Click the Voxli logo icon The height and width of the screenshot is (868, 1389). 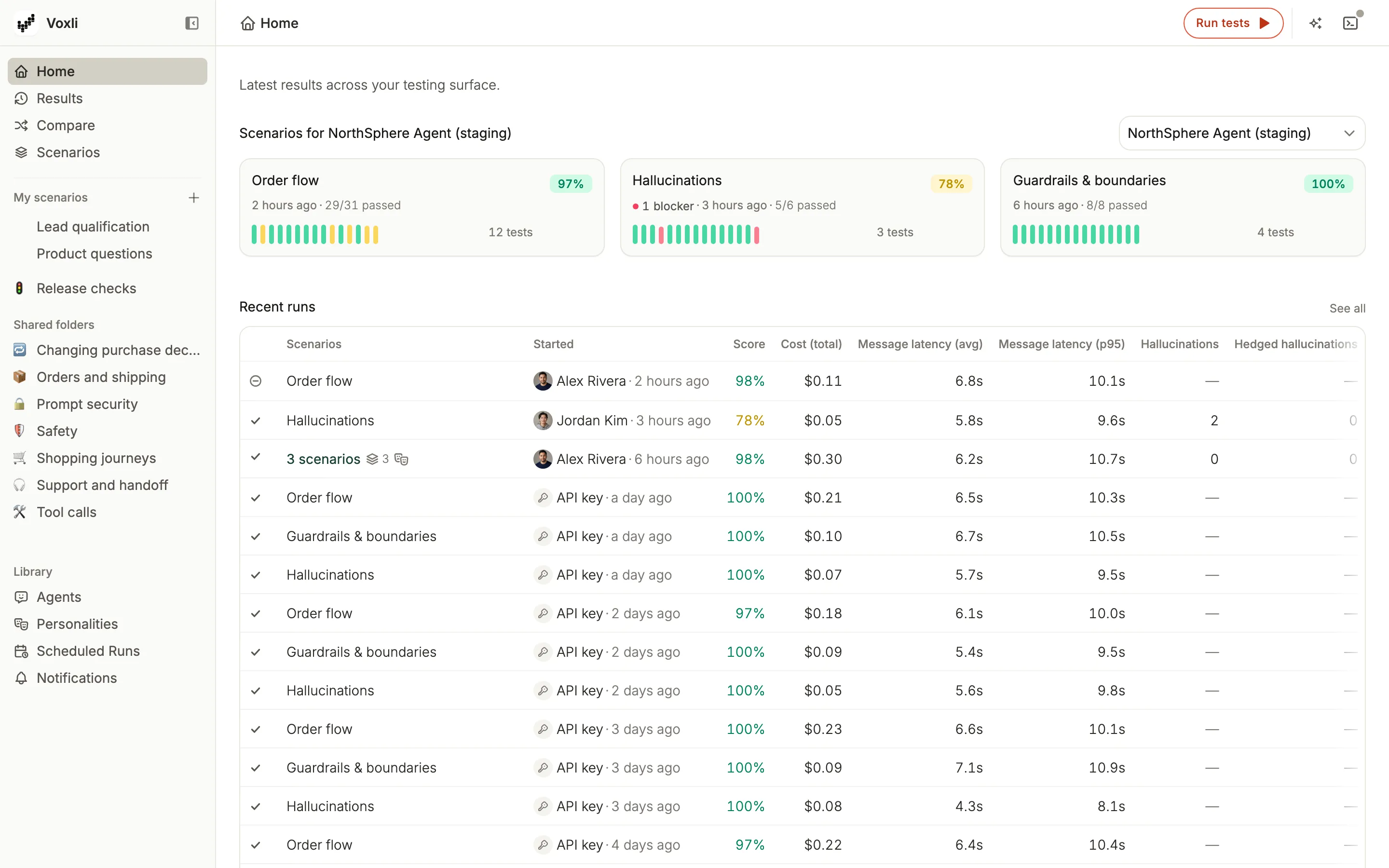26,23
